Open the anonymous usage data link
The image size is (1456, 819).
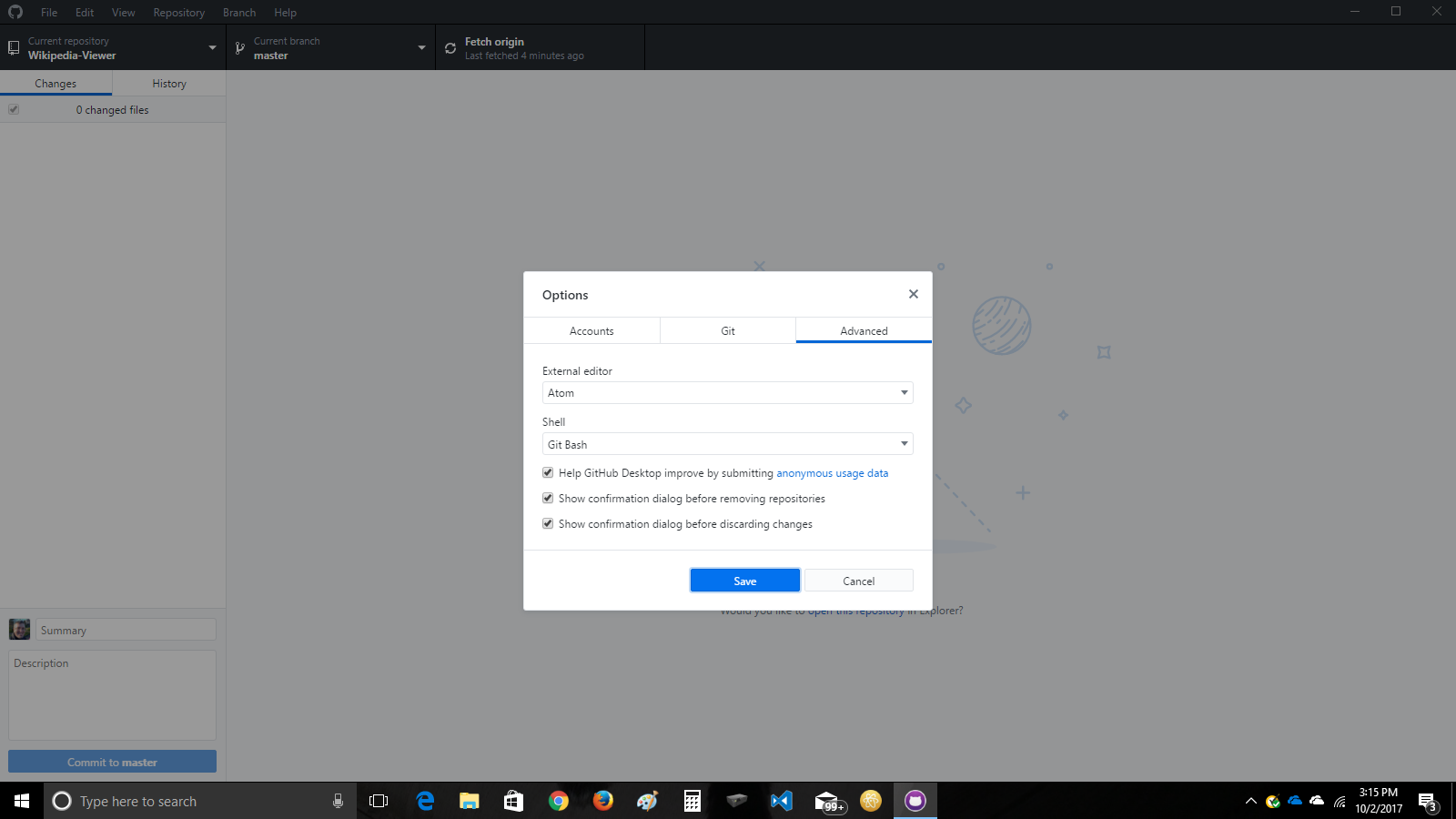(832, 473)
